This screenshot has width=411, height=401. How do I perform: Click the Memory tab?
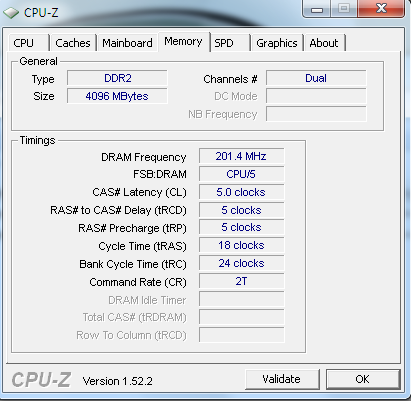[x=184, y=42]
